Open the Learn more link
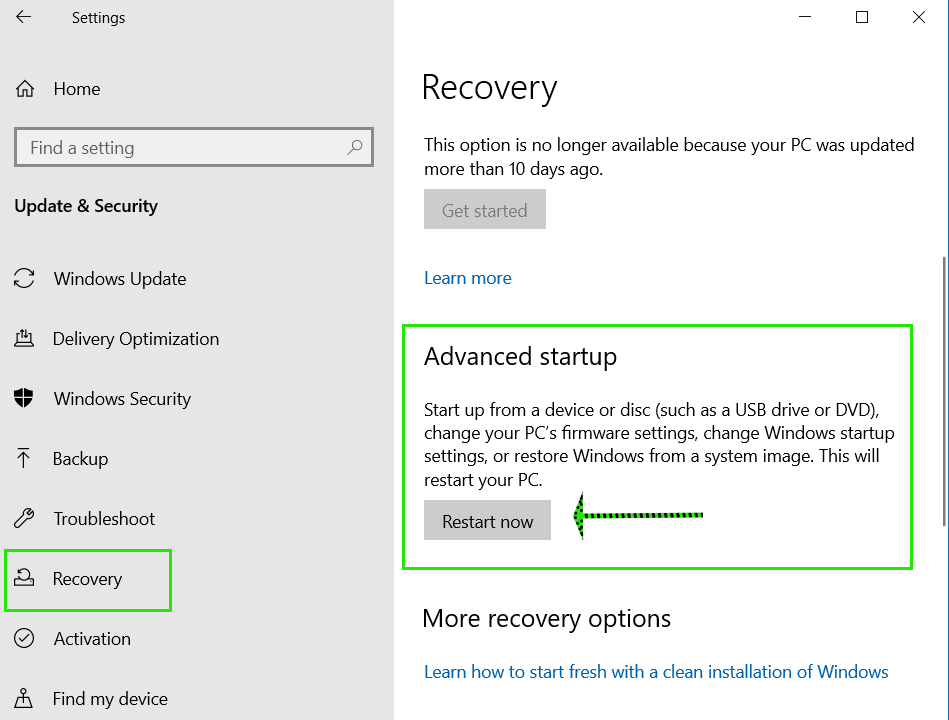 (468, 278)
